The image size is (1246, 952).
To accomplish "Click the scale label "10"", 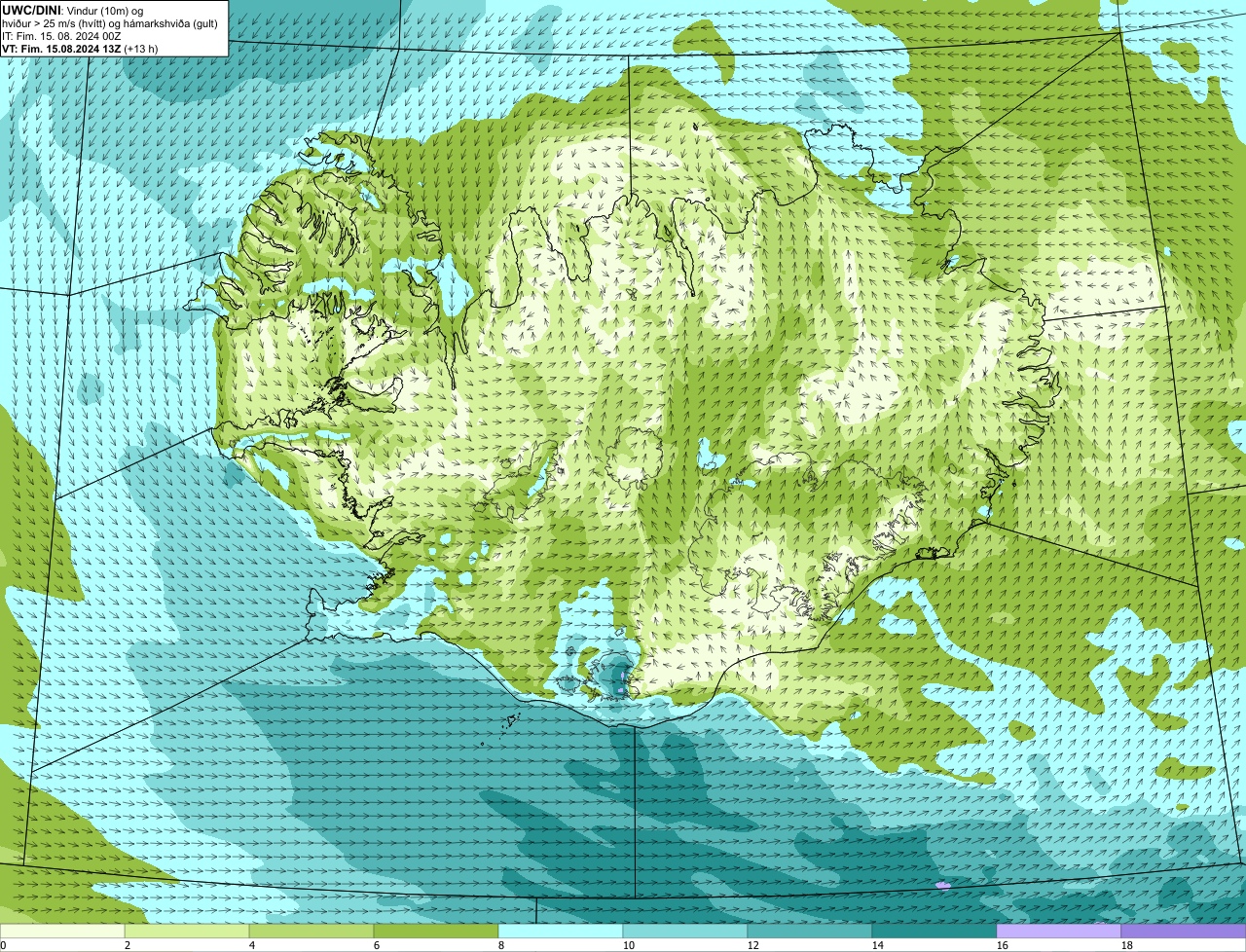I will coord(629,945).
